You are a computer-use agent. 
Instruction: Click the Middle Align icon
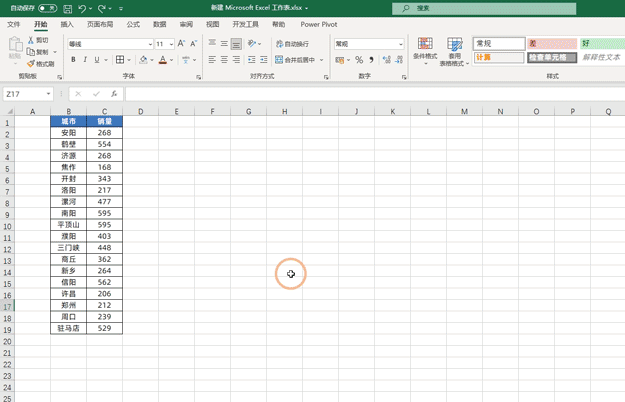tap(224, 43)
